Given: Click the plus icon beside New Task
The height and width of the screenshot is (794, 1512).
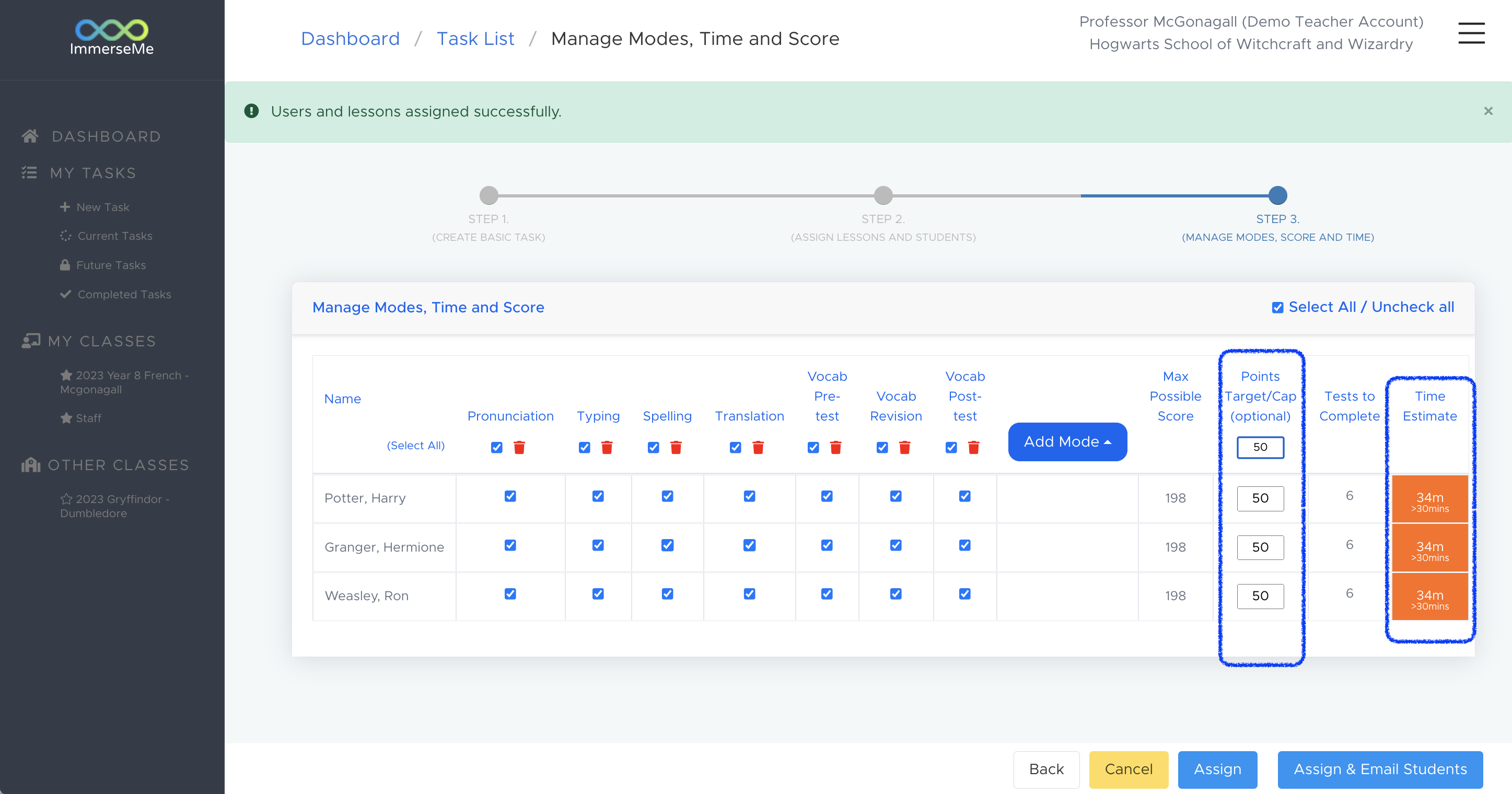Looking at the screenshot, I should [65, 206].
